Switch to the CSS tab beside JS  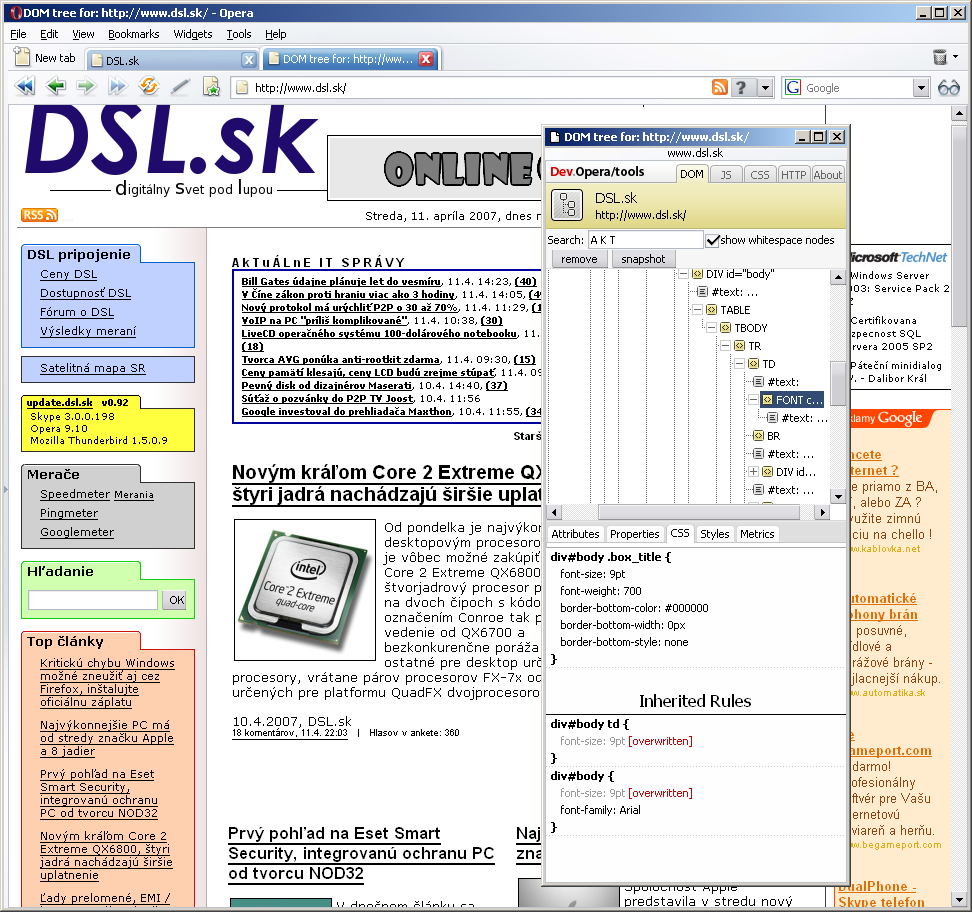759,175
